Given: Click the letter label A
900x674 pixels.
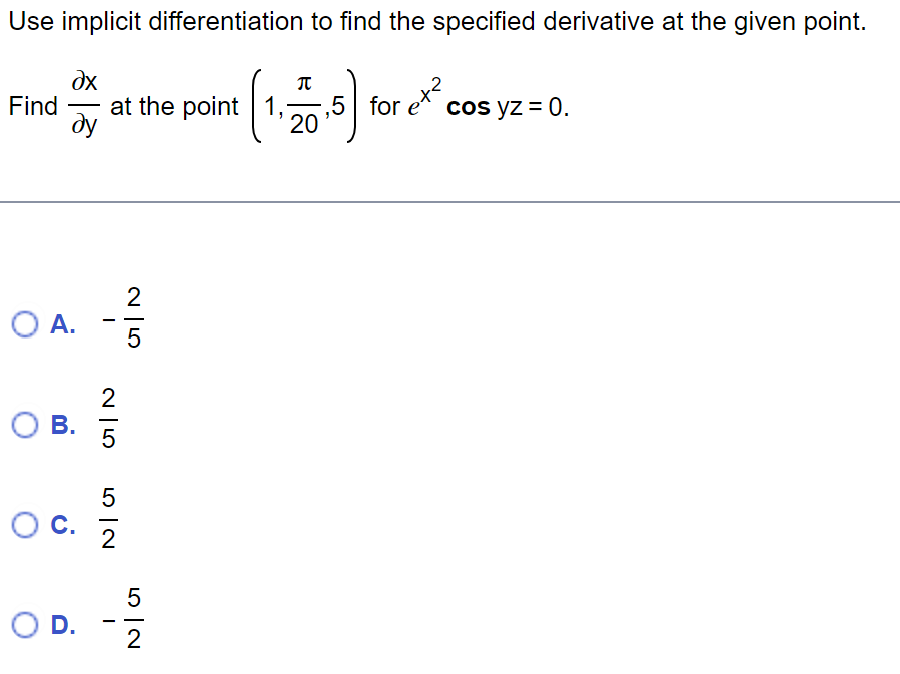Looking at the screenshot, I should [x=62, y=322].
